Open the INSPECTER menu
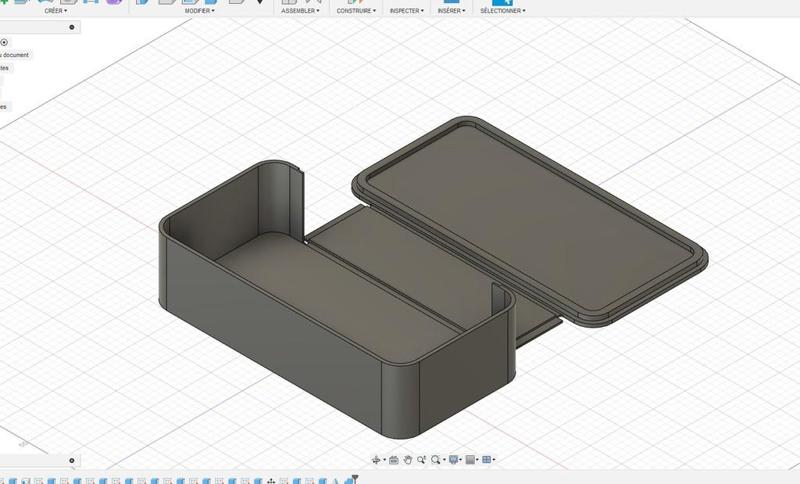Image resolution: width=800 pixels, height=484 pixels. tap(406, 11)
